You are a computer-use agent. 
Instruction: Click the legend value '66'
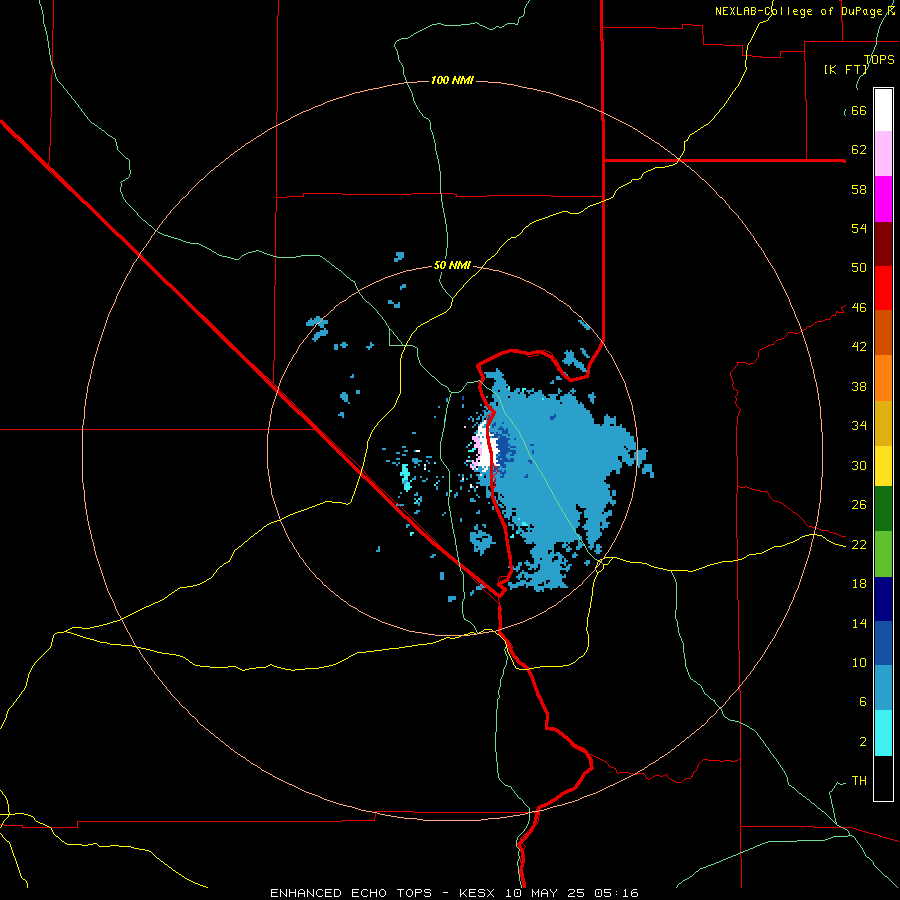click(x=859, y=111)
